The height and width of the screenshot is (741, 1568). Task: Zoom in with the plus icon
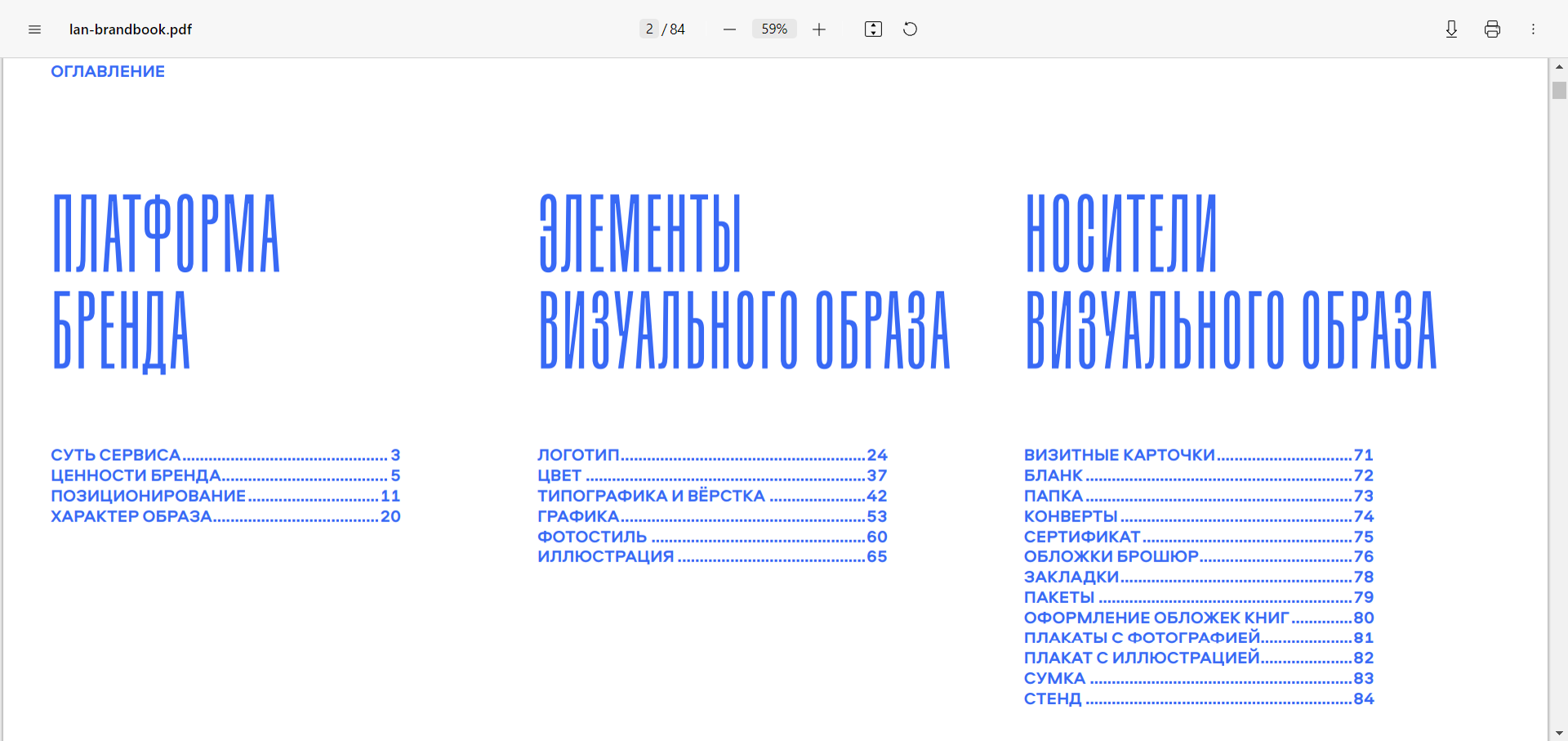point(819,29)
